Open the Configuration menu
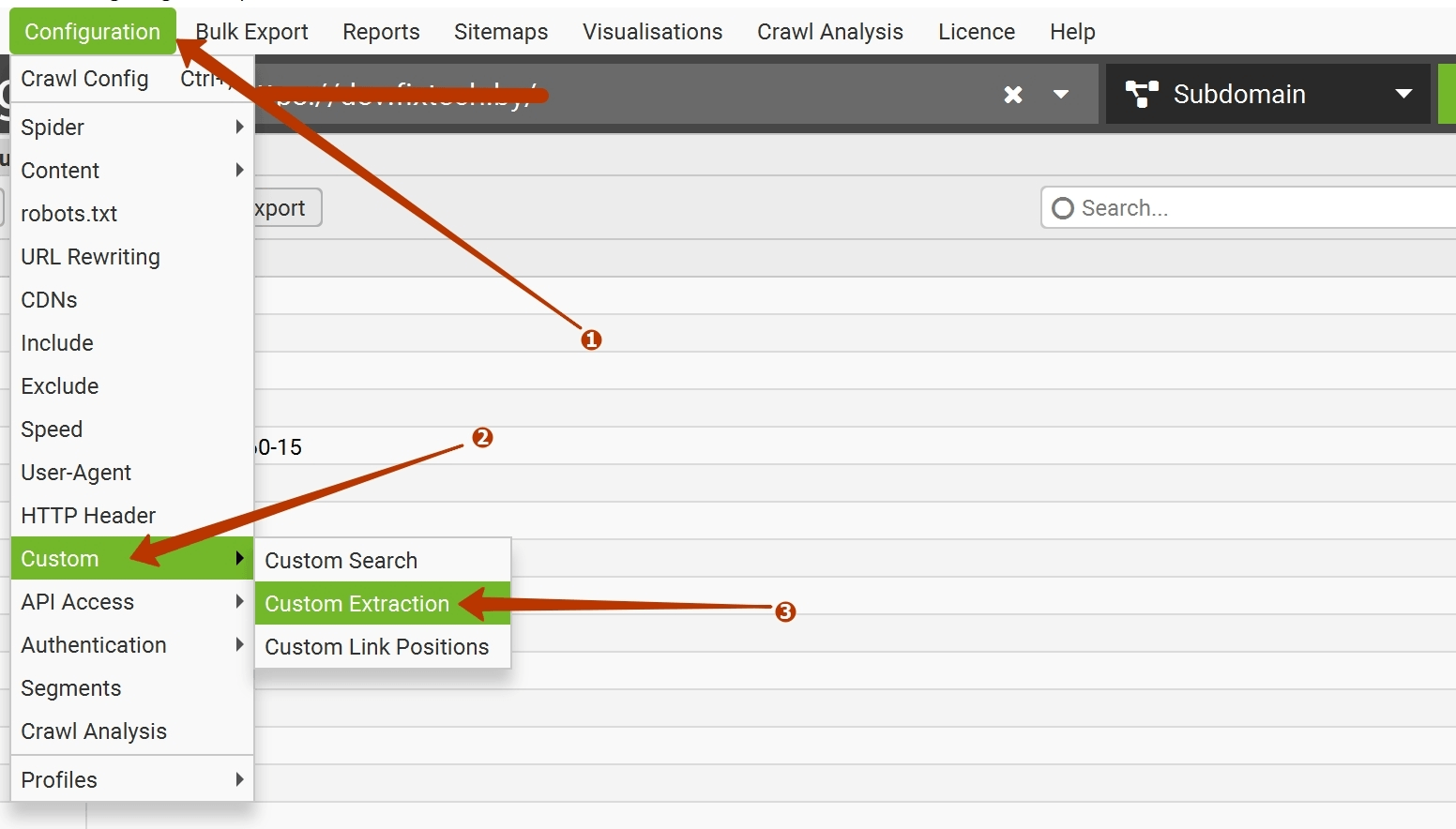The width and height of the screenshot is (1456, 829). [92, 32]
